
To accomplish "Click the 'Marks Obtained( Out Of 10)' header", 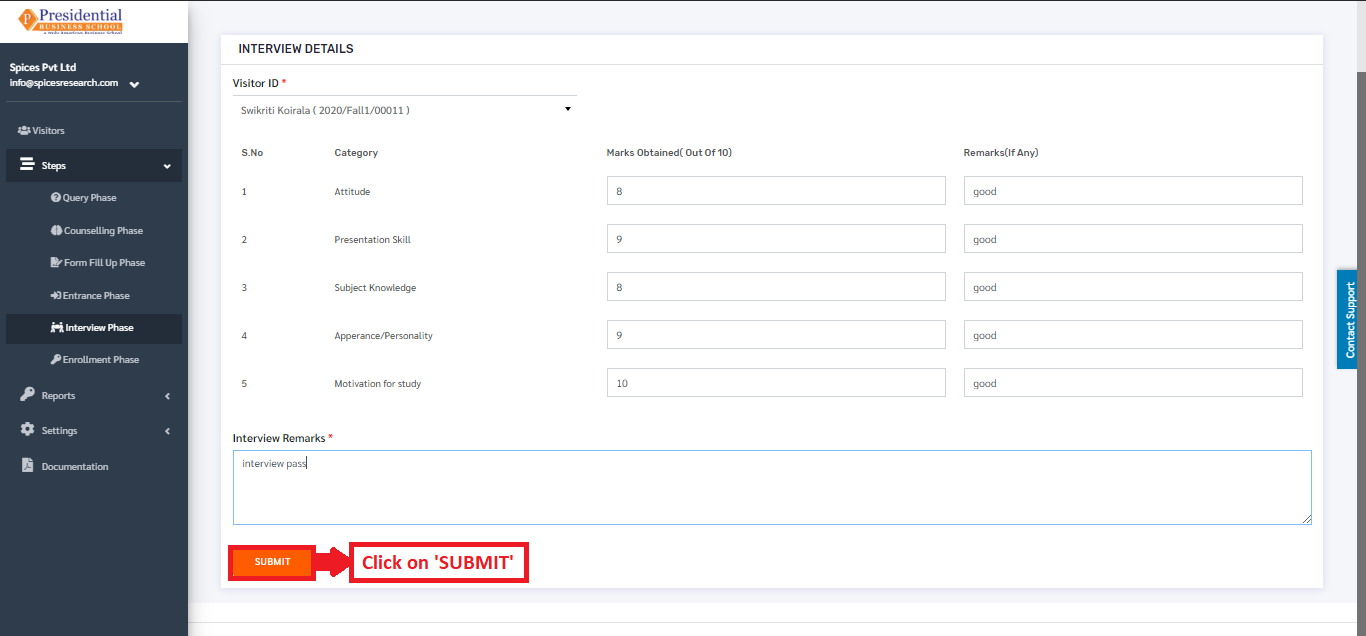I will (x=670, y=153).
